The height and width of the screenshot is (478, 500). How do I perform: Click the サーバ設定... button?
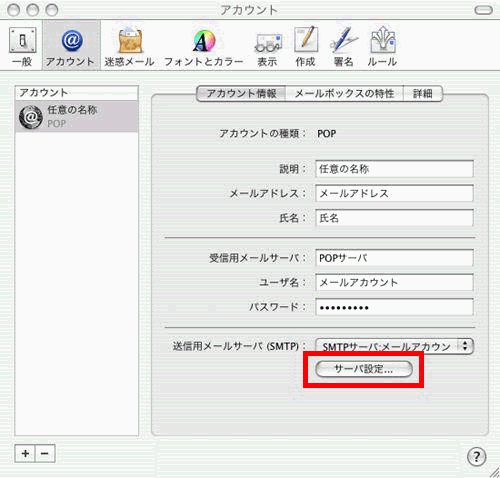click(x=364, y=369)
